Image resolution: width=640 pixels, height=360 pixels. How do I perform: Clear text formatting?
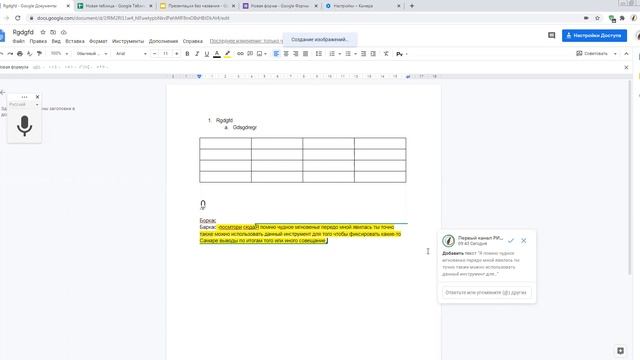[x=386, y=54]
